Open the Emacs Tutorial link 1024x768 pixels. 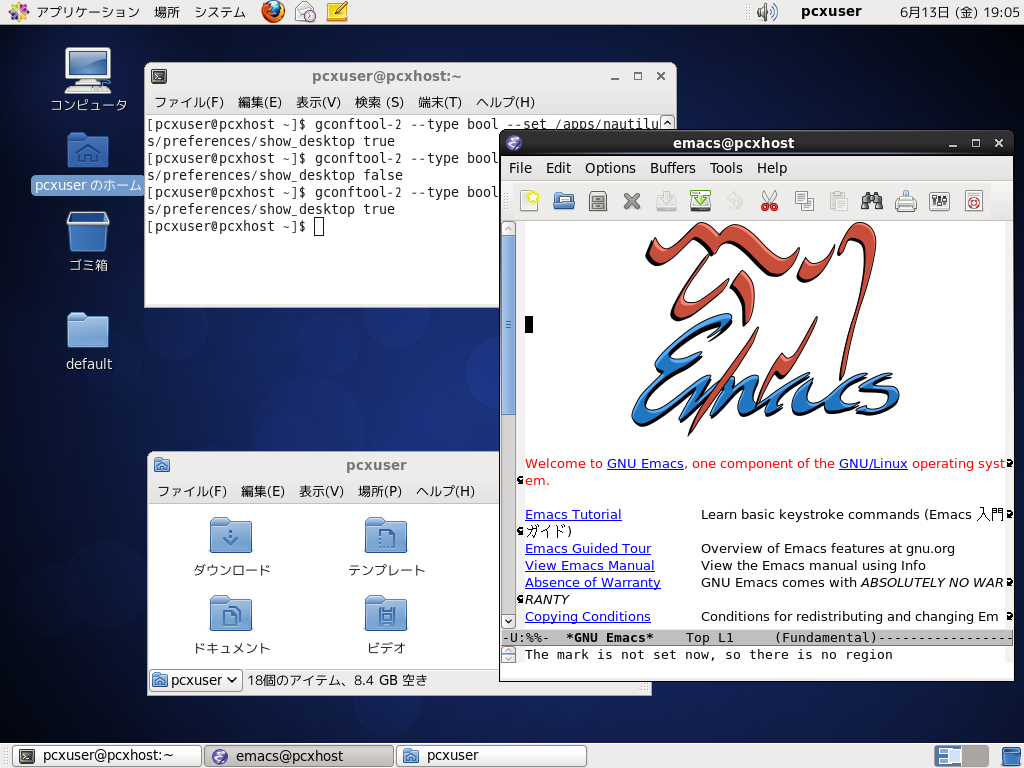[573, 515]
